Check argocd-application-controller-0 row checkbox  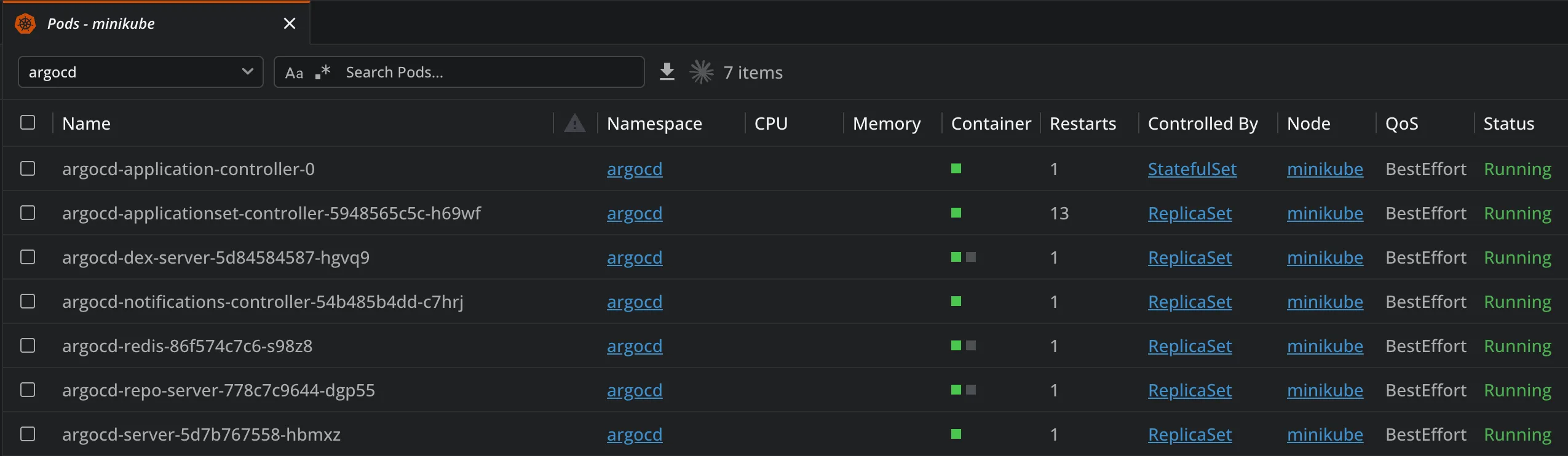[x=28, y=168]
